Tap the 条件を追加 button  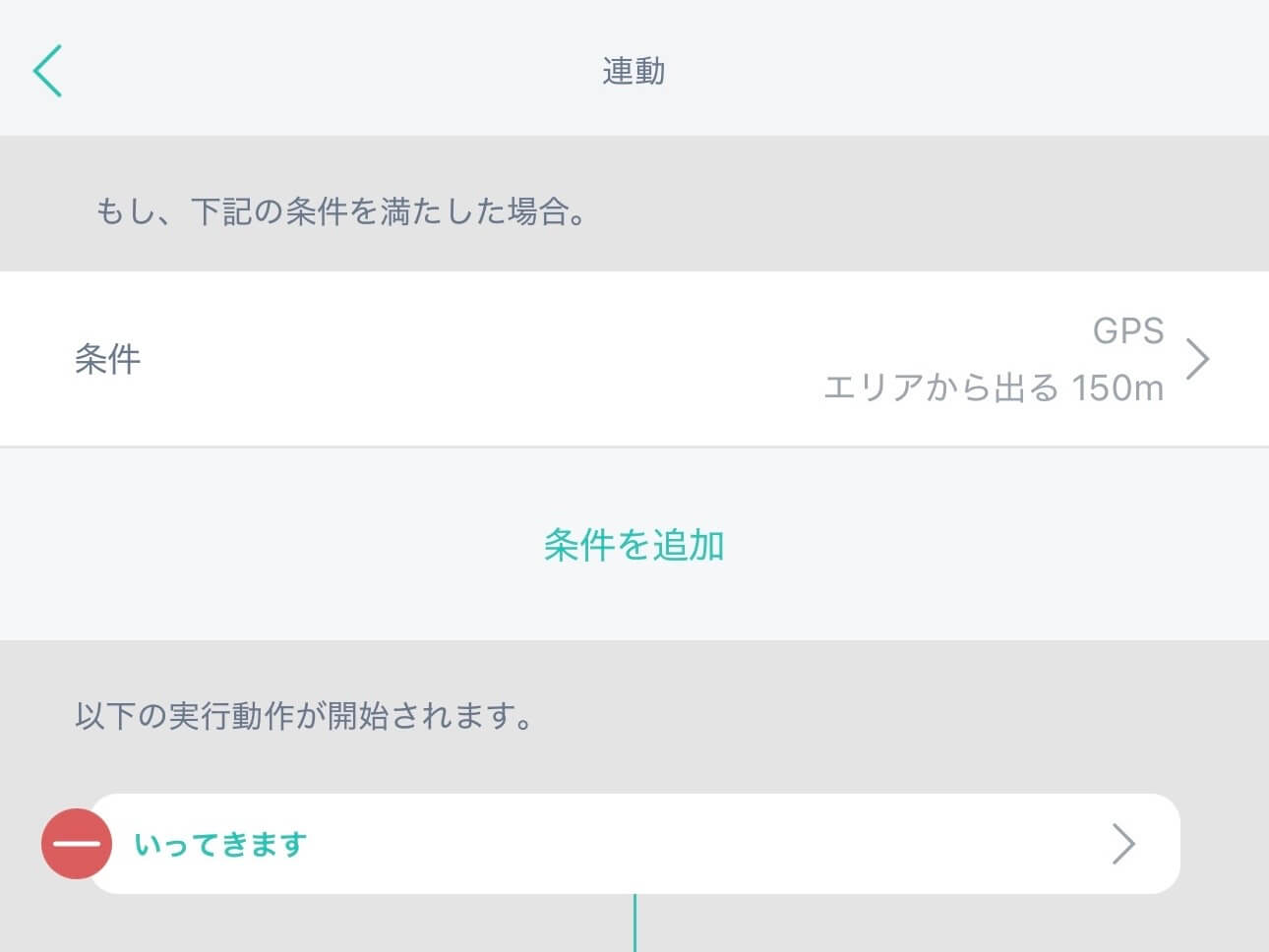click(634, 545)
